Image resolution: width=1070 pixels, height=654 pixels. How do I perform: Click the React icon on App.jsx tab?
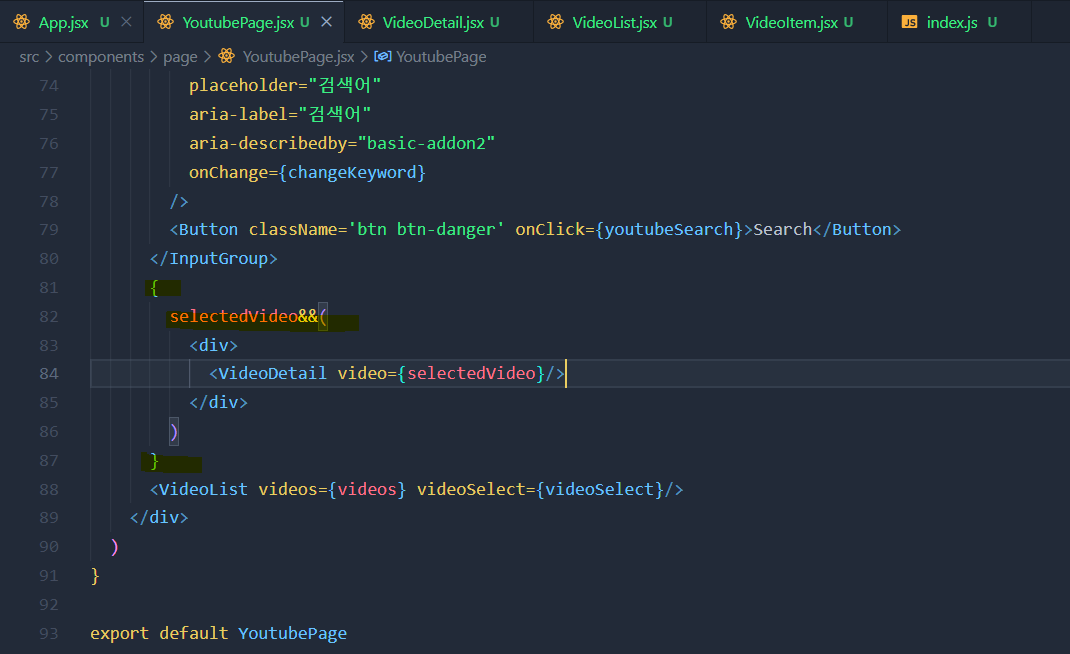point(22,22)
